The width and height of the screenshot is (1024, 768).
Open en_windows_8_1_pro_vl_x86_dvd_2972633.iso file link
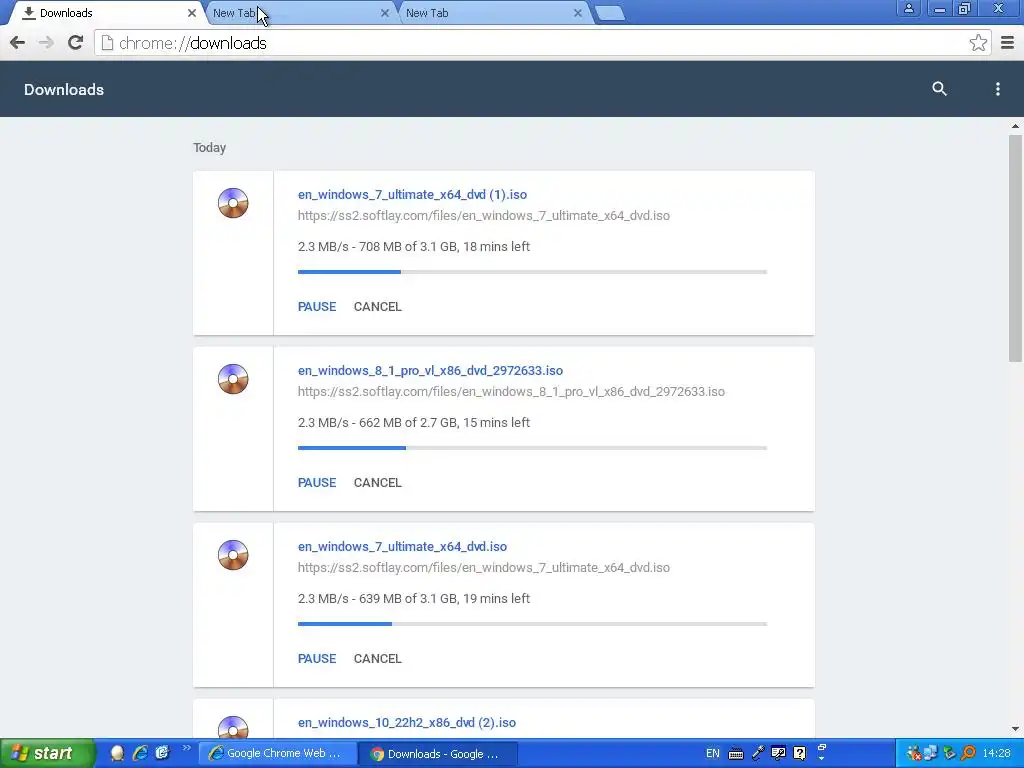tap(430, 370)
